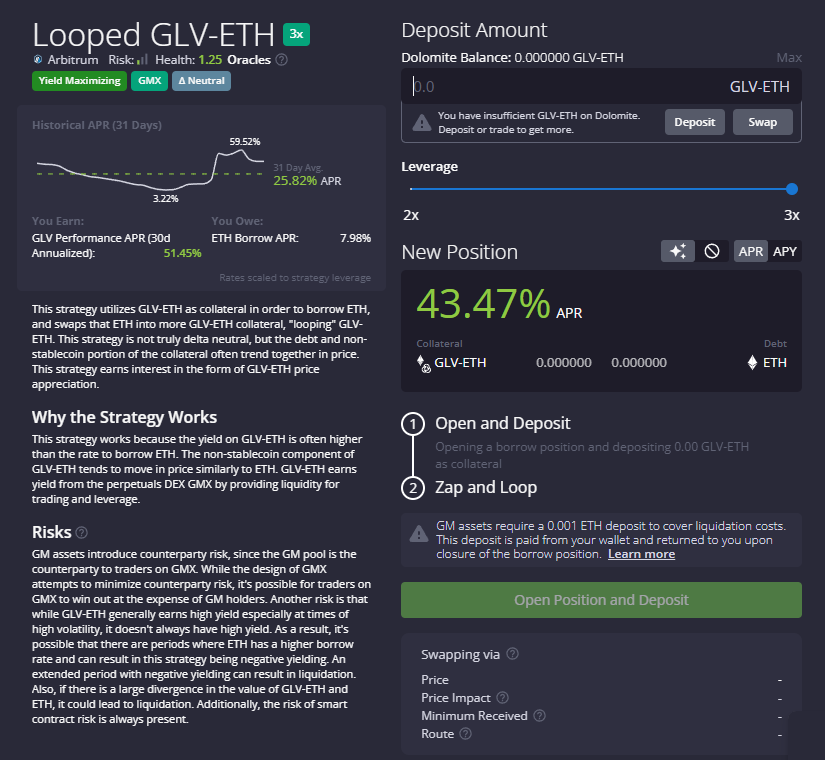The width and height of the screenshot is (825, 760).
Task: Click the 59.52% chart peak label
Action: 245,142
